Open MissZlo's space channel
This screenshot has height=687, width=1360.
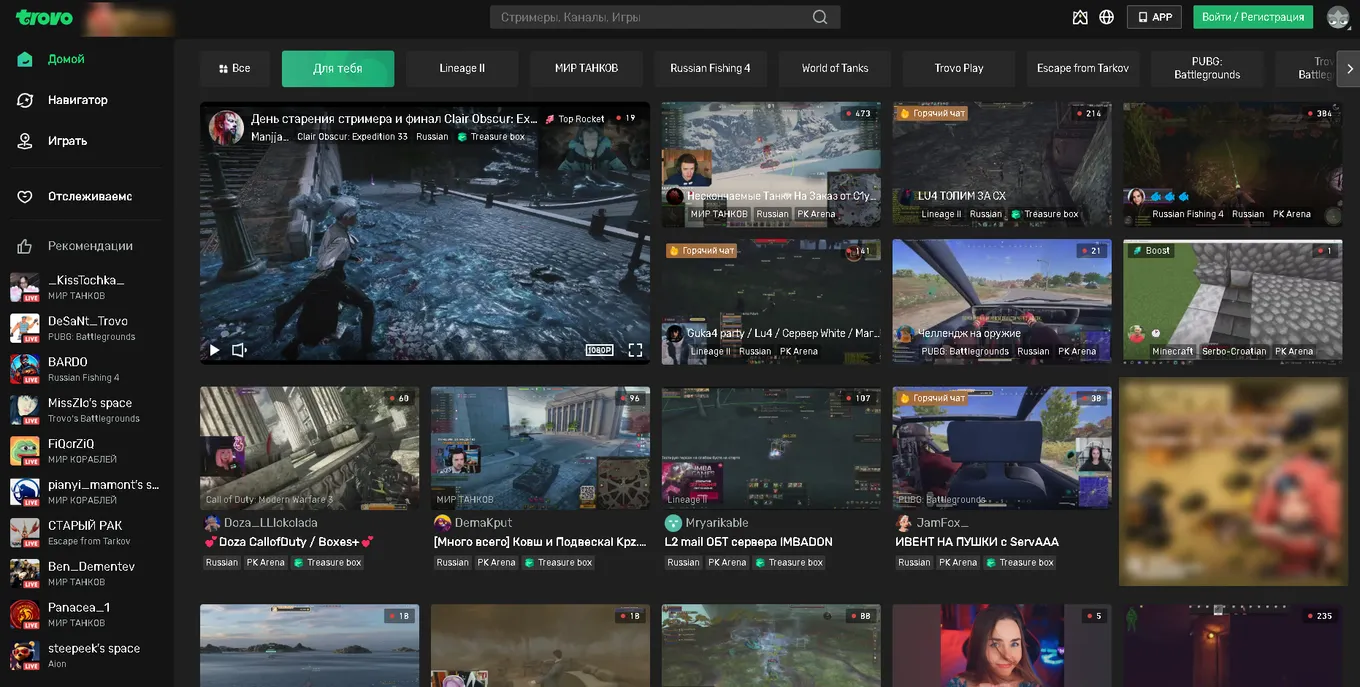pos(87,410)
